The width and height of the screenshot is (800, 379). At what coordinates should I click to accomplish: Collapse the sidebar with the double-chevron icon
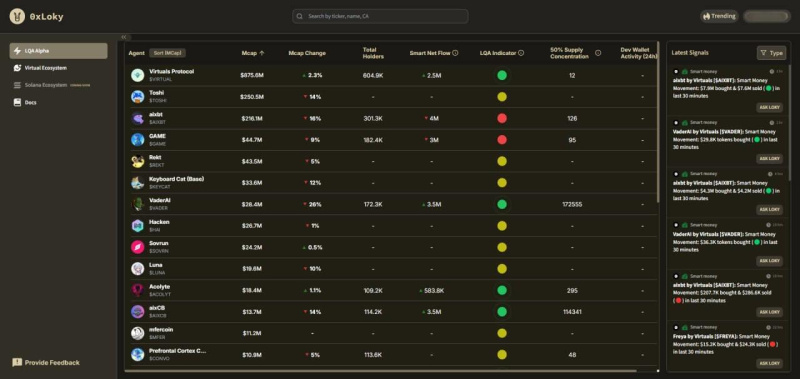124,37
